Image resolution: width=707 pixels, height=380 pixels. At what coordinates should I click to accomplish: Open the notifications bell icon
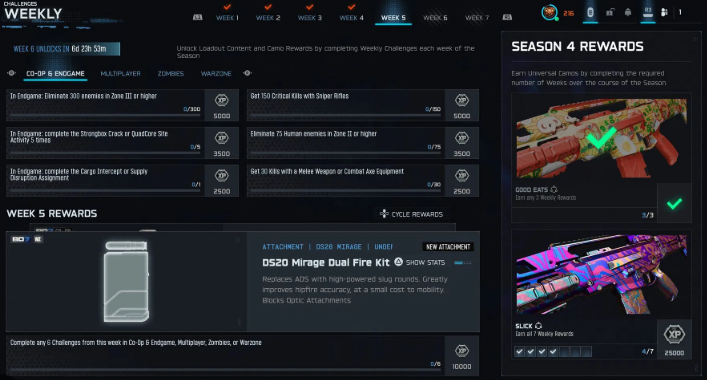628,12
